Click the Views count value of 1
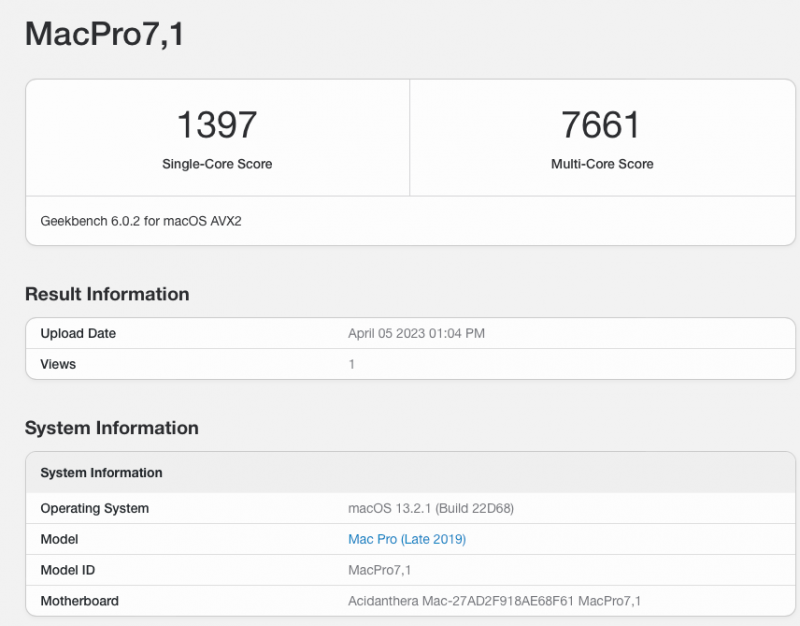The height and width of the screenshot is (626, 800). point(351,364)
